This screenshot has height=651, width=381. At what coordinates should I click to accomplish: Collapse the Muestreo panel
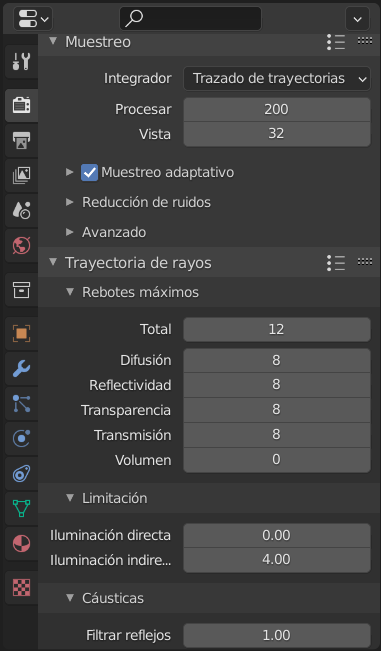53,41
